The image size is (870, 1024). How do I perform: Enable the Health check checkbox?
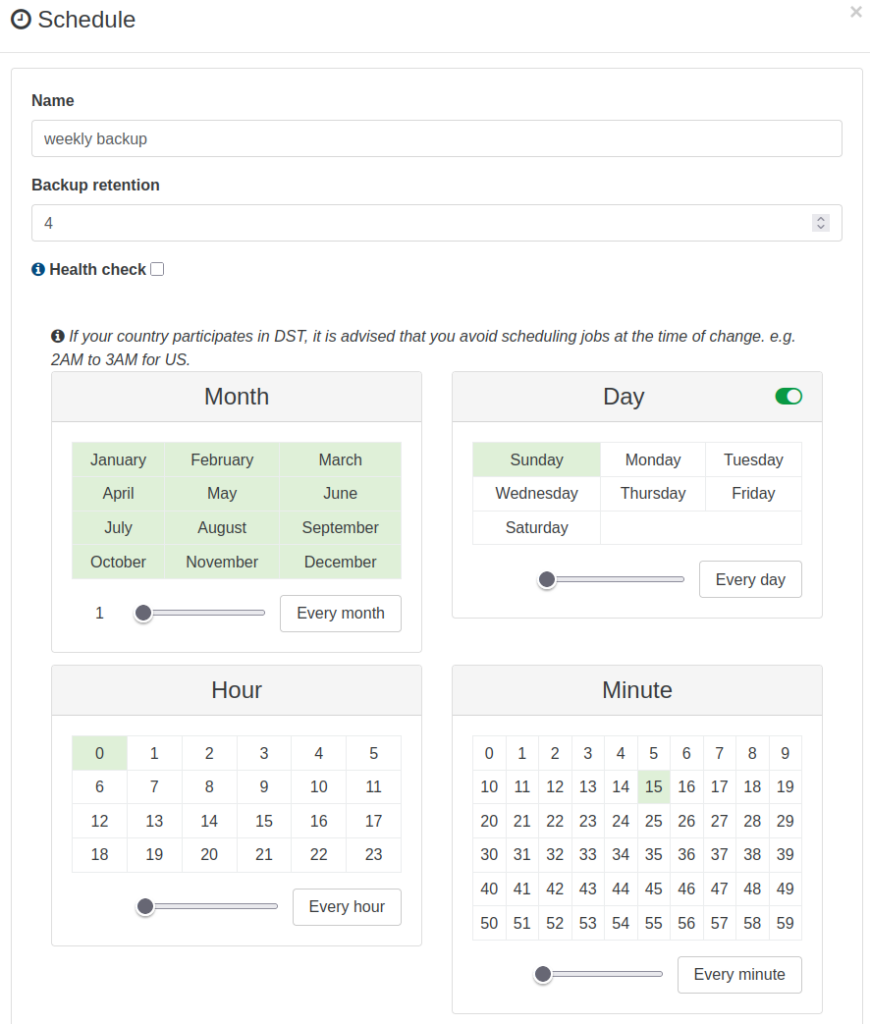pos(157,269)
